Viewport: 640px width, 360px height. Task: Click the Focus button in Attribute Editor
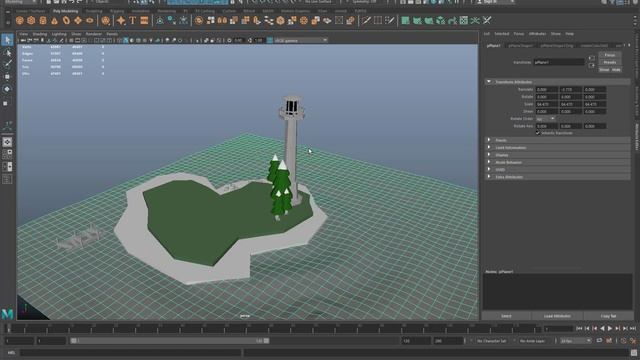pyautogui.click(x=610, y=55)
